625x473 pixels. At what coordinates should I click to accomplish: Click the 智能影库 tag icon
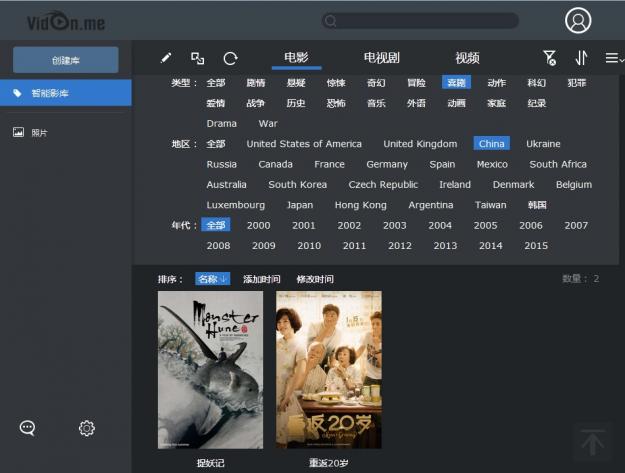coord(17,93)
